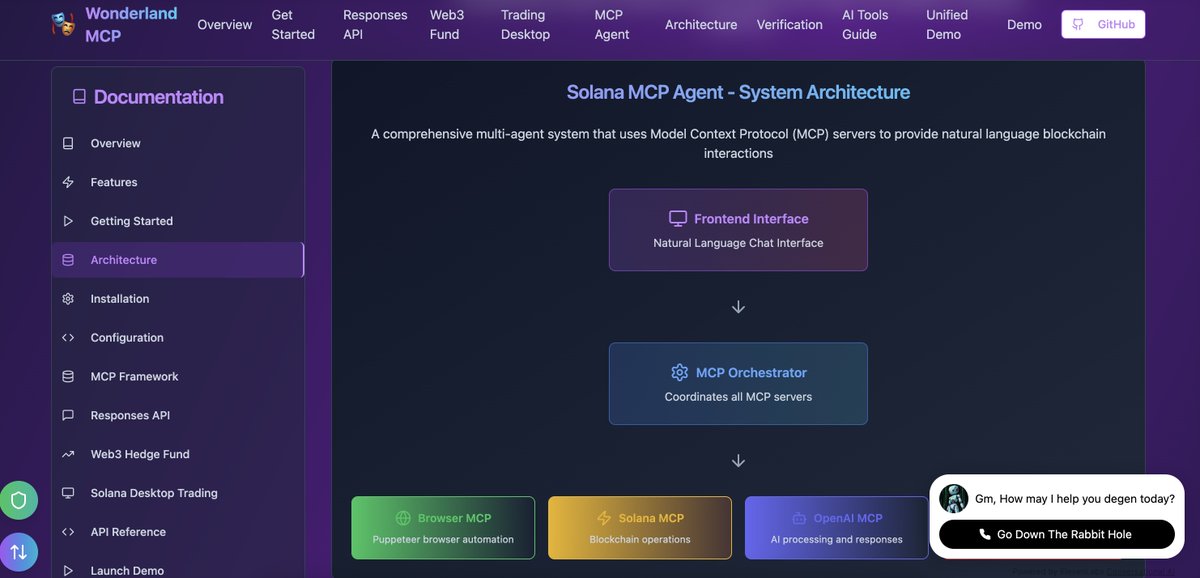1200x578 pixels.
Task: Open MCP Agent in top navigation
Action: click(x=612, y=24)
